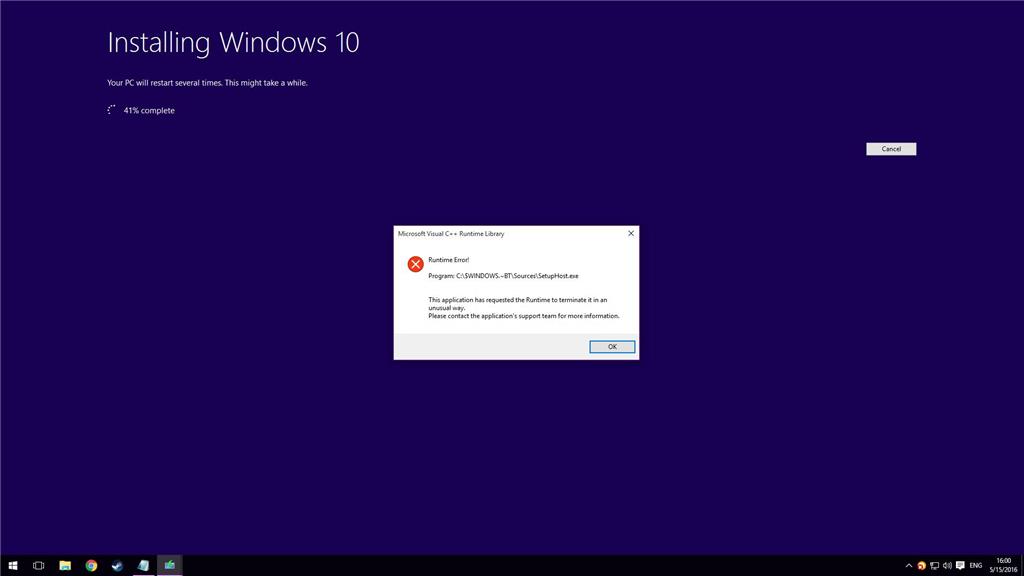Select the active Windows Setup taskbar icon

[x=170, y=566]
